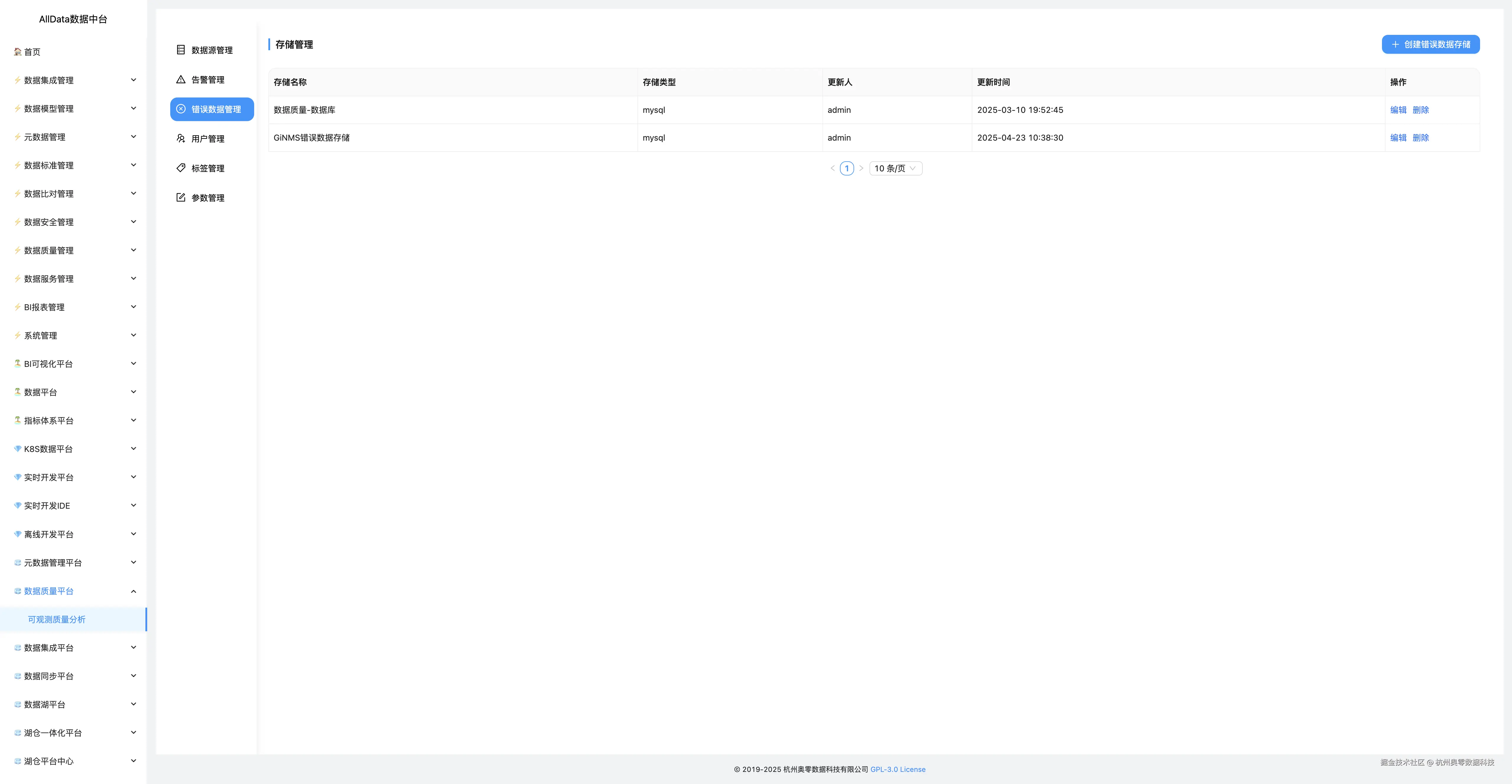Click the home icon next to 首页
This screenshot has width=1512, height=784.
coord(18,52)
